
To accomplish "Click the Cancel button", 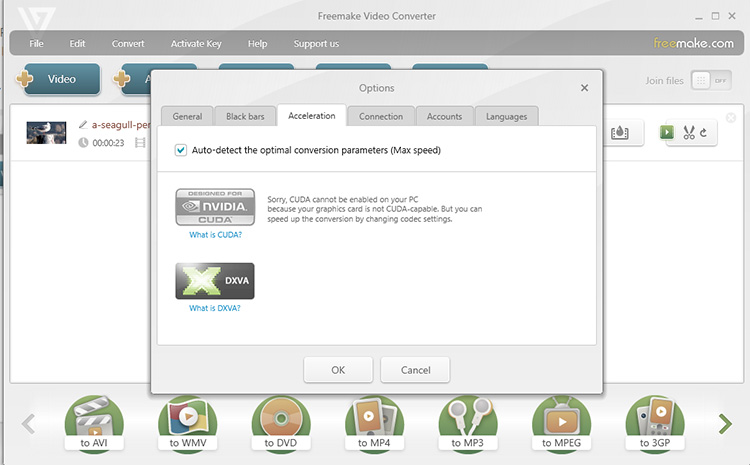I will click(415, 370).
